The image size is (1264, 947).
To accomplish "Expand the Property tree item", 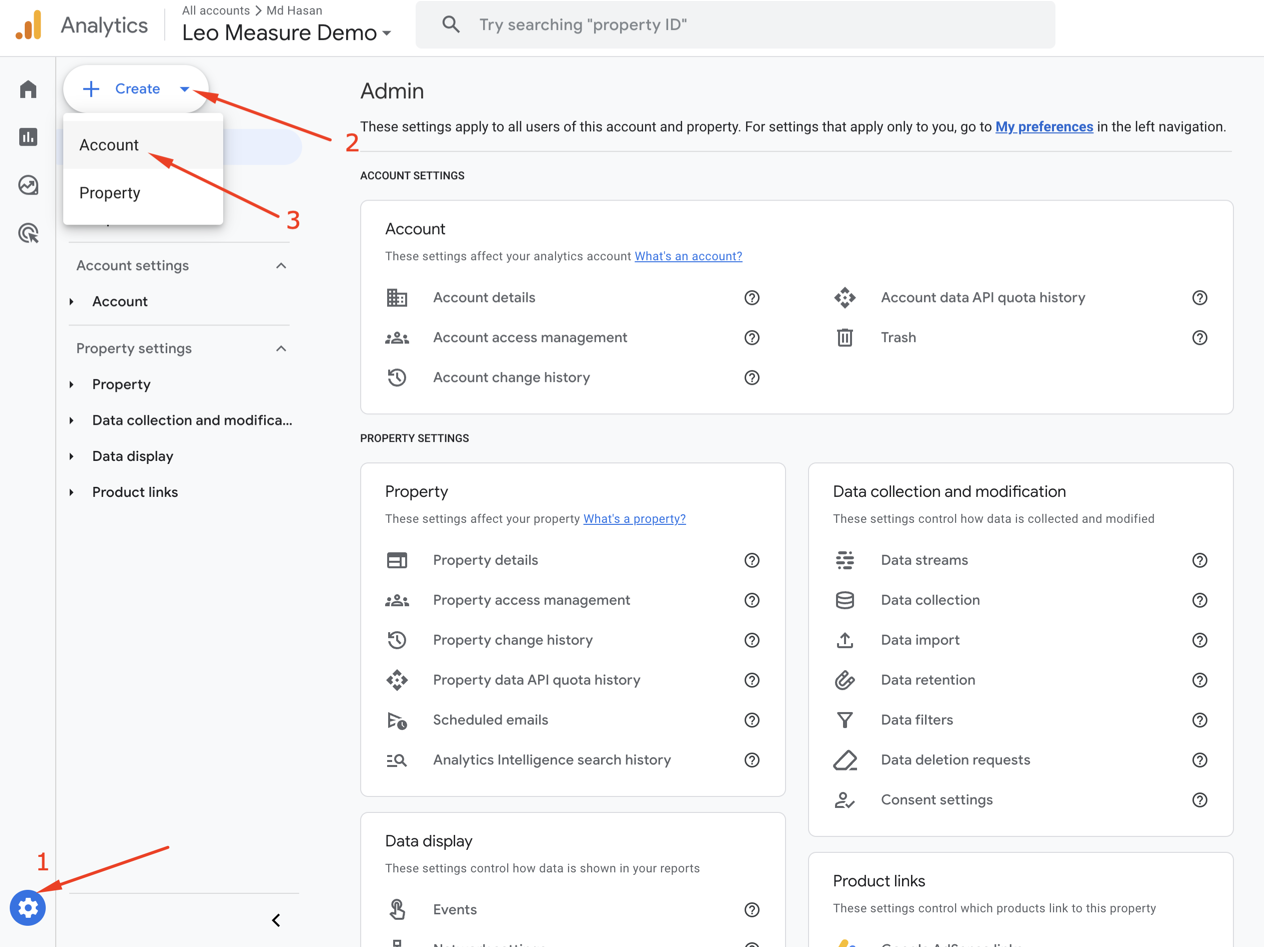I will [72, 385].
